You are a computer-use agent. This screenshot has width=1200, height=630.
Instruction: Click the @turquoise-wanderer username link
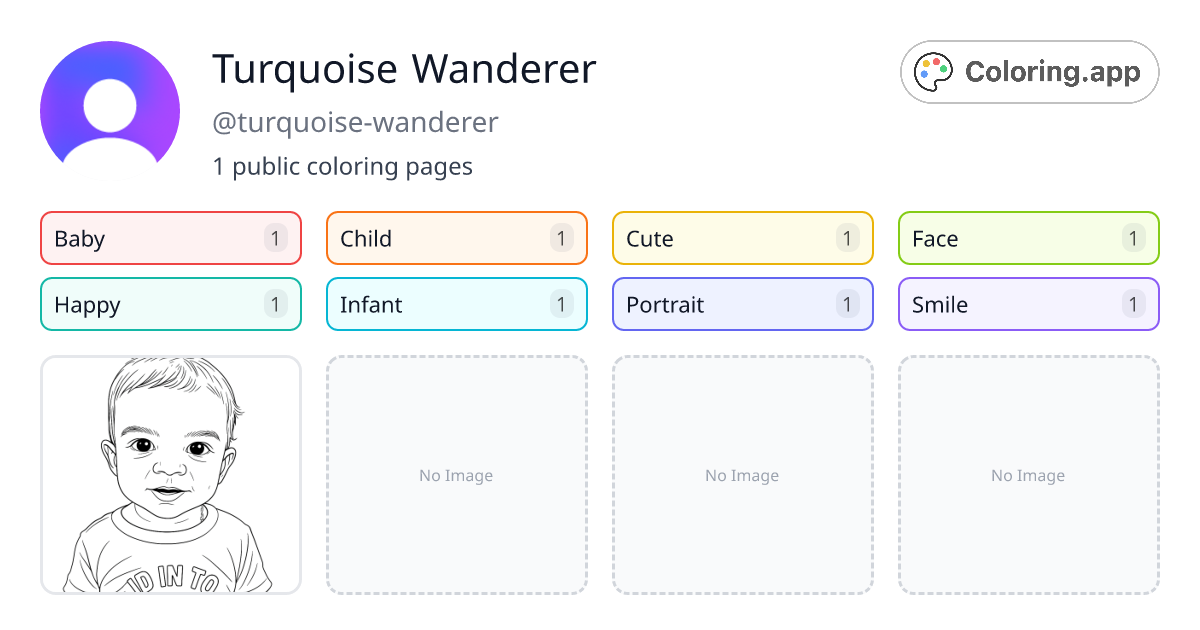click(356, 122)
